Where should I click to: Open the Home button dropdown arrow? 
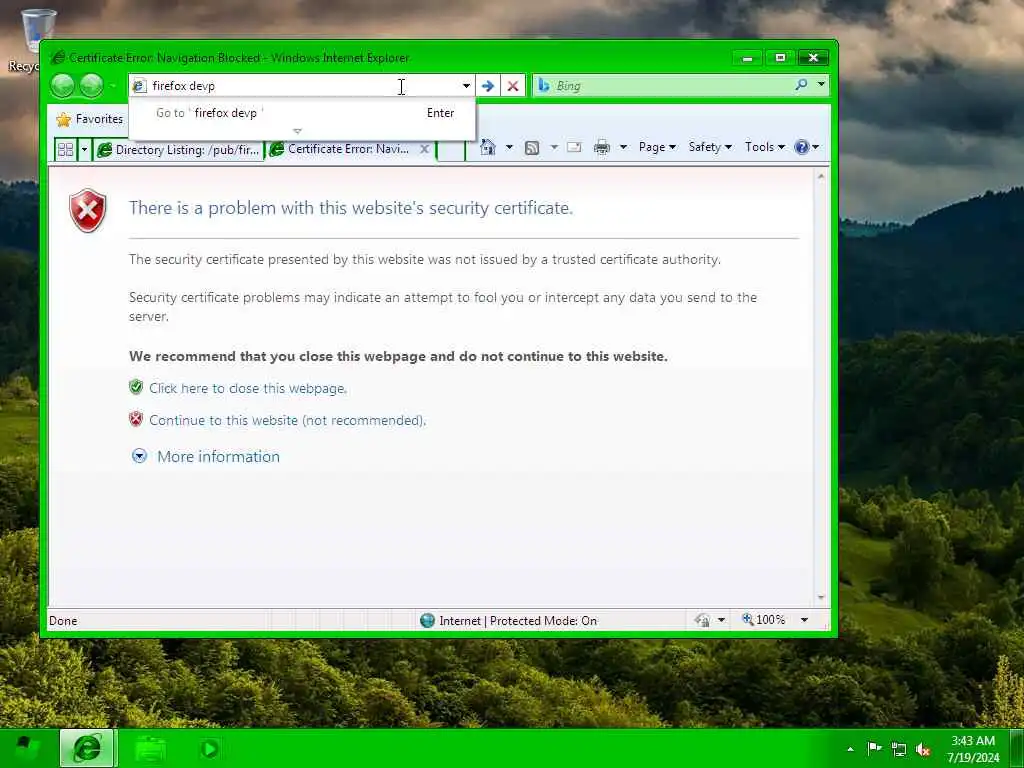click(x=509, y=147)
